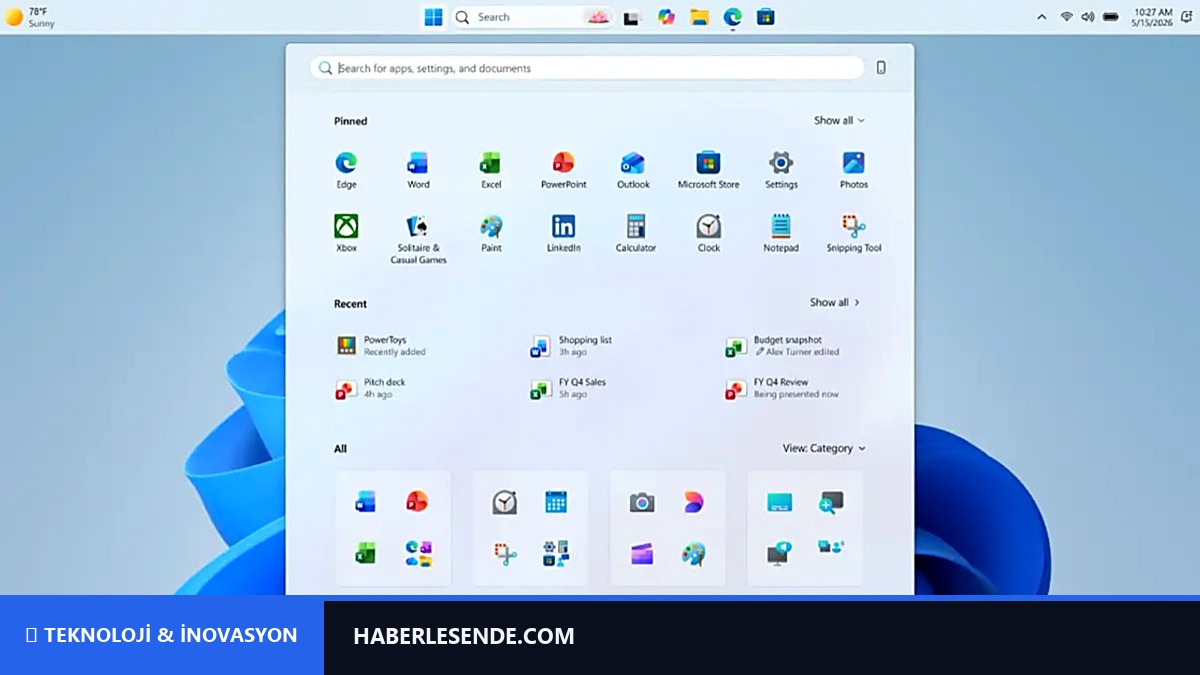
Task: Launch the Calculator app
Action: pyautogui.click(x=636, y=233)
